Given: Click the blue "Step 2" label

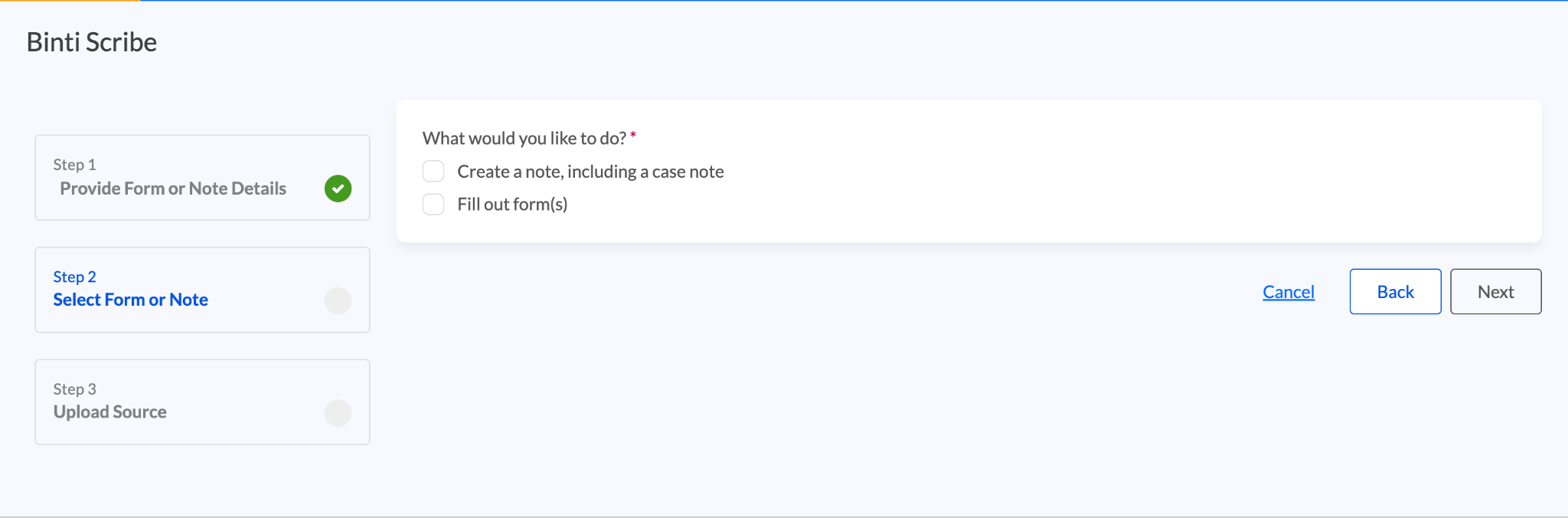Looking at the screenshot, I should tap(74, 277).
